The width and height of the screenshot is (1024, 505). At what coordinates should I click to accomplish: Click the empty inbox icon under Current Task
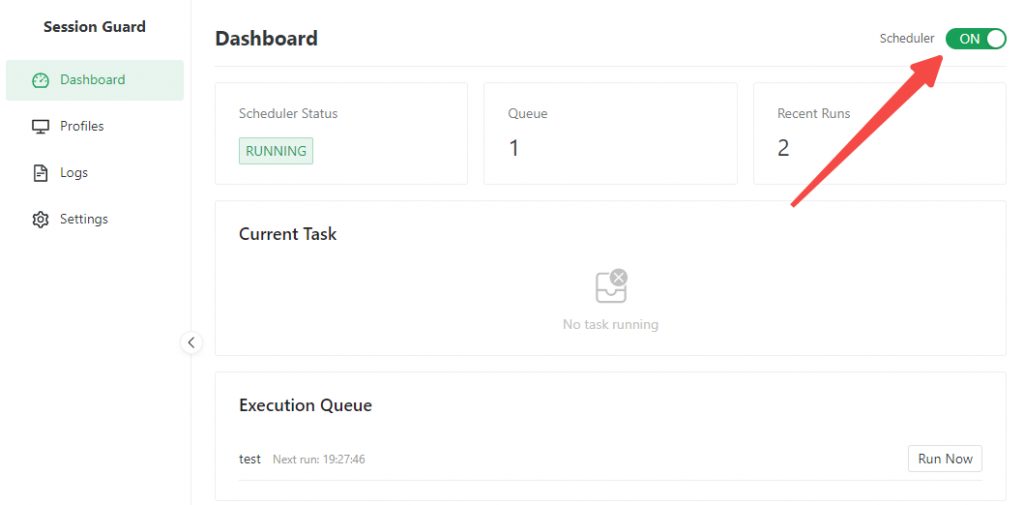point(610,286)
